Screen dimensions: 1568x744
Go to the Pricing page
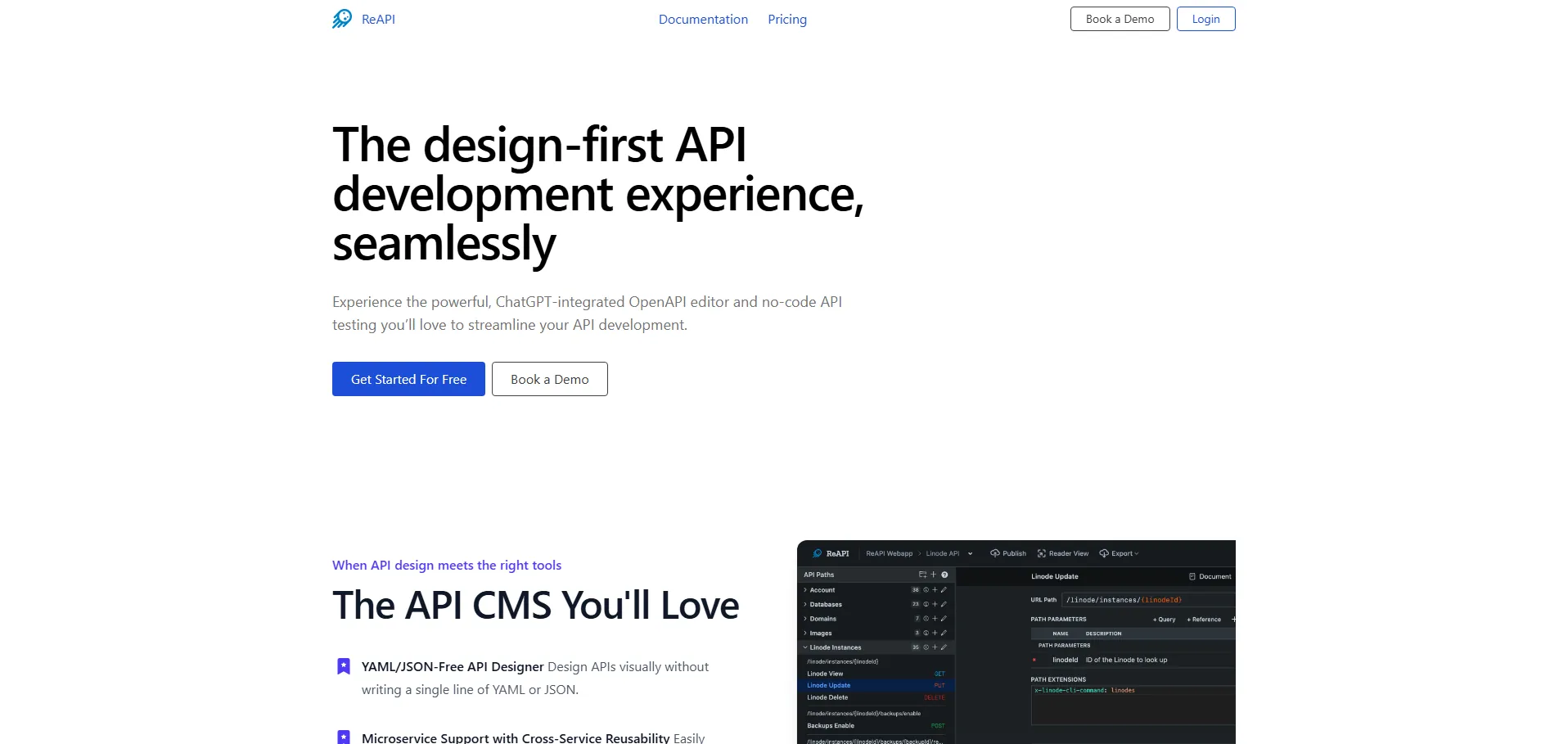(x=786, y=20)
